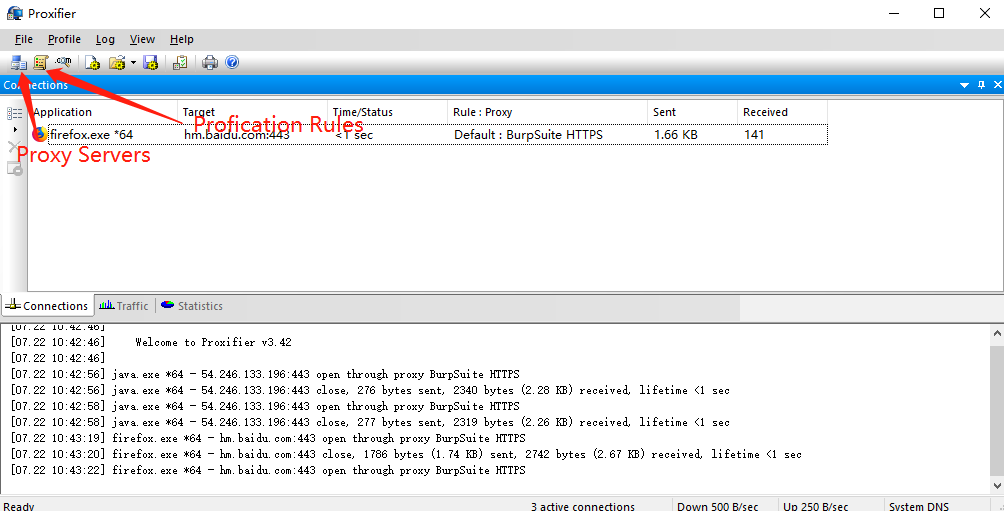Toggle auto-hide pin on Connections panel
This screenshot has height=511, width=1004.
point(981,85)
